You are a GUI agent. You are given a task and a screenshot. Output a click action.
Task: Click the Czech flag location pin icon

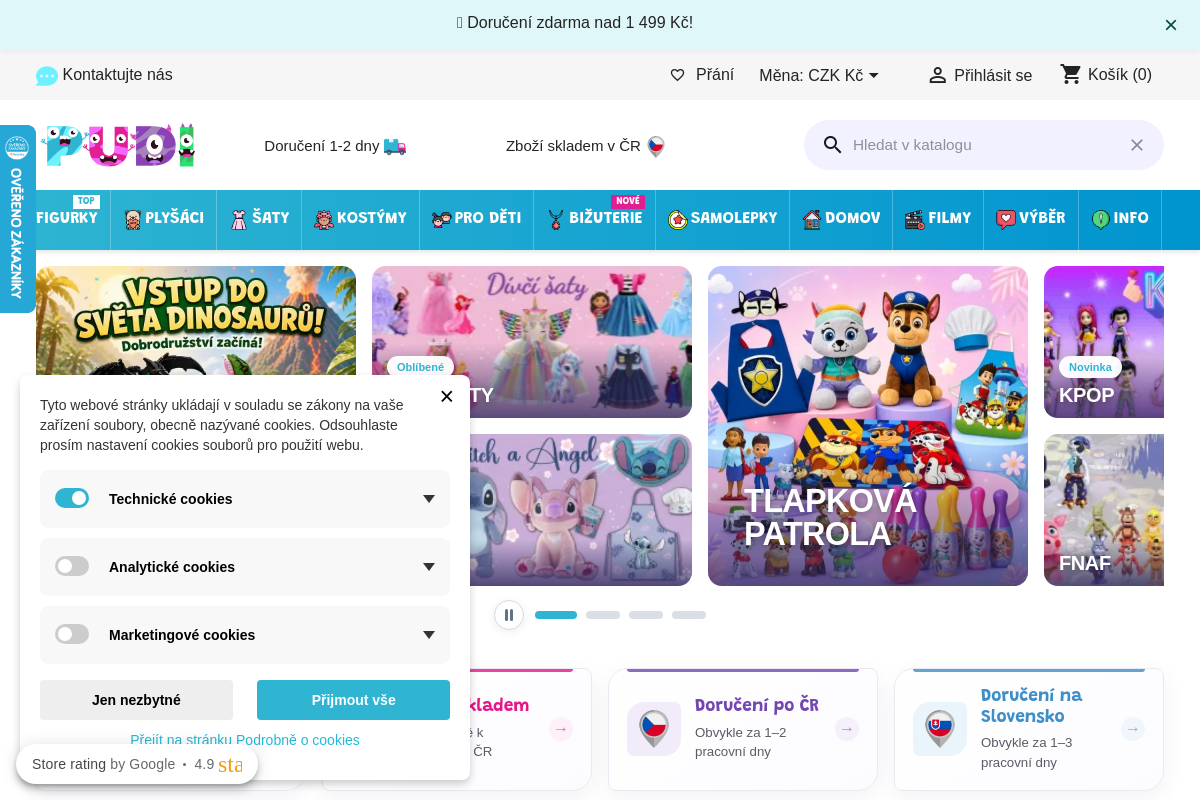coord(656,147)
